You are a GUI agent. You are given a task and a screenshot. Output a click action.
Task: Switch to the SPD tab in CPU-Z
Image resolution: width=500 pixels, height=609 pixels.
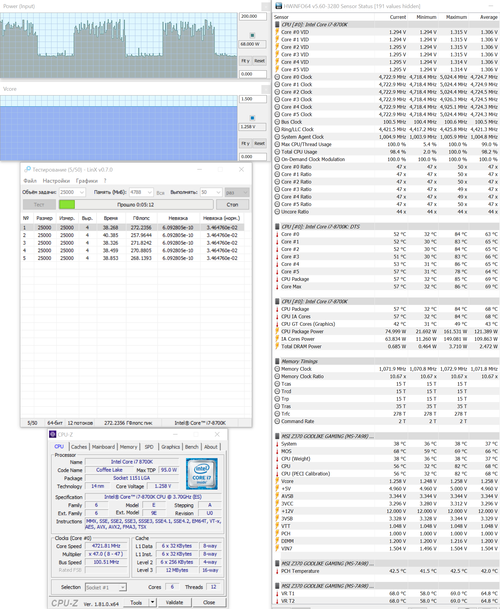pyautogui.click(x=149, y=447)
